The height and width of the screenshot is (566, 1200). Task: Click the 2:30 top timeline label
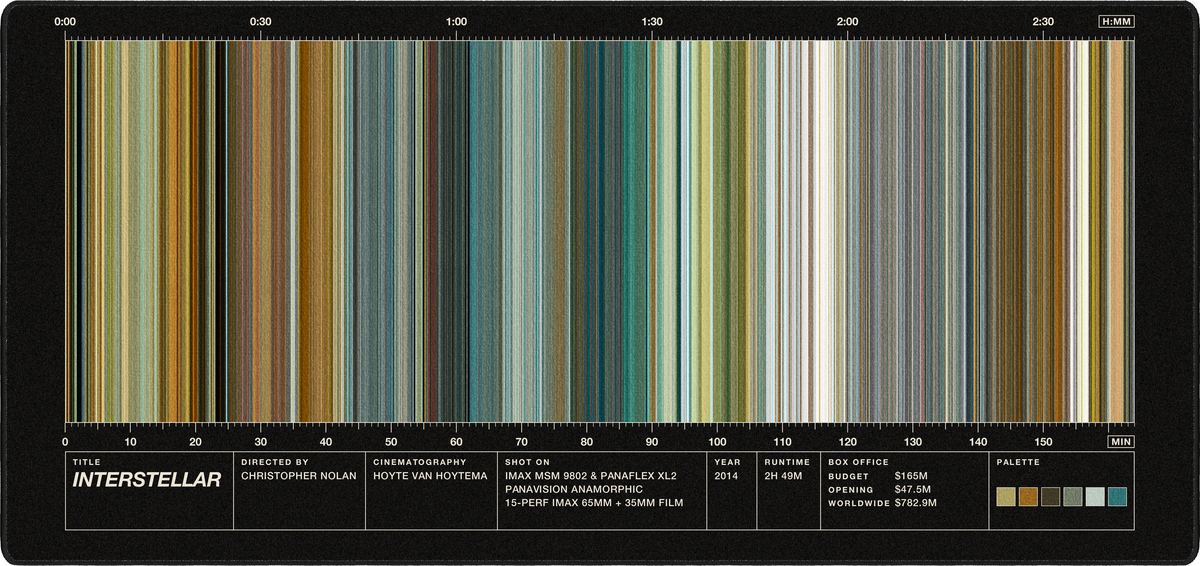click(1043, 21)
